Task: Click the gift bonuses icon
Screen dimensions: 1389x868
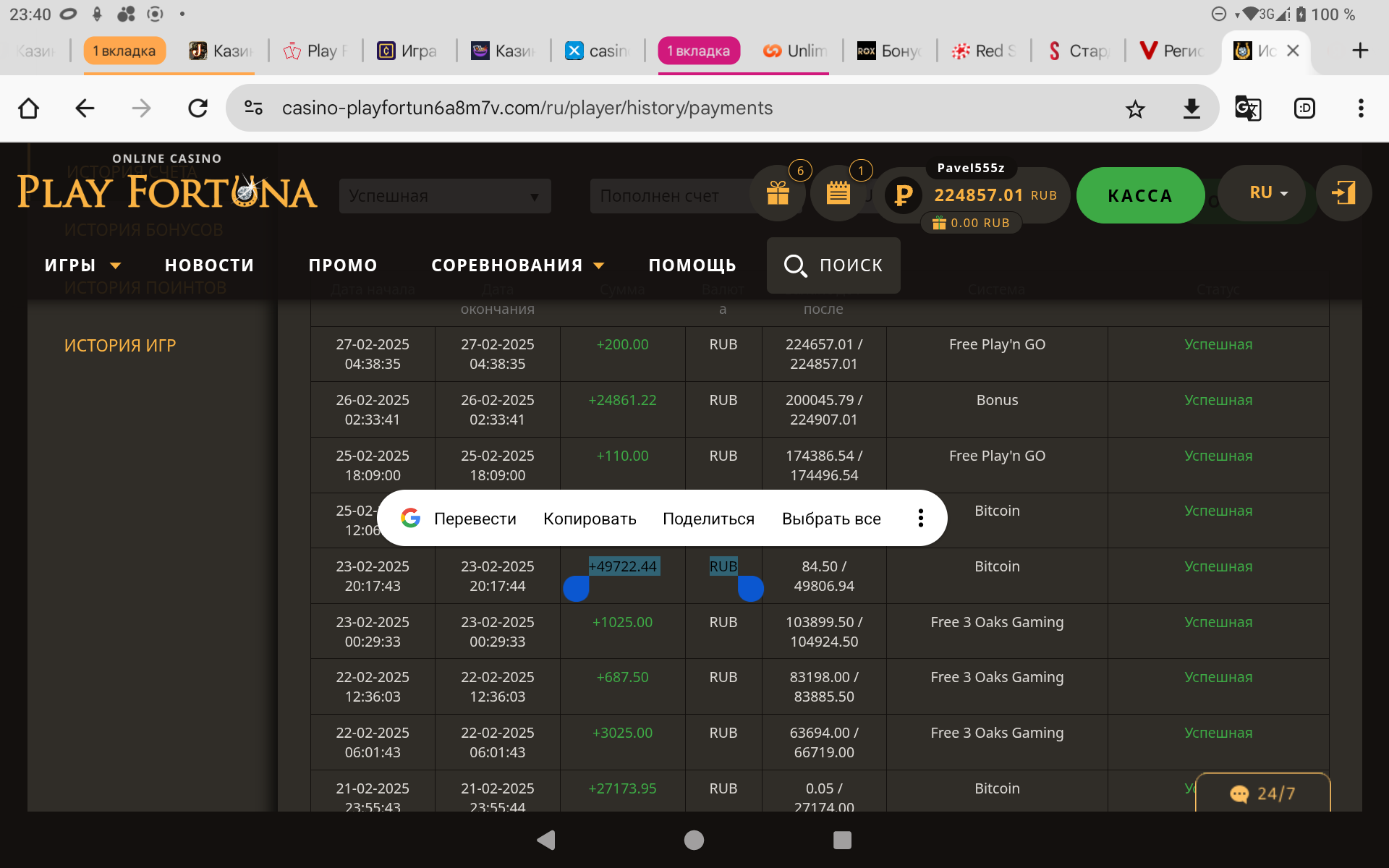Action: (x=778, y=193)
